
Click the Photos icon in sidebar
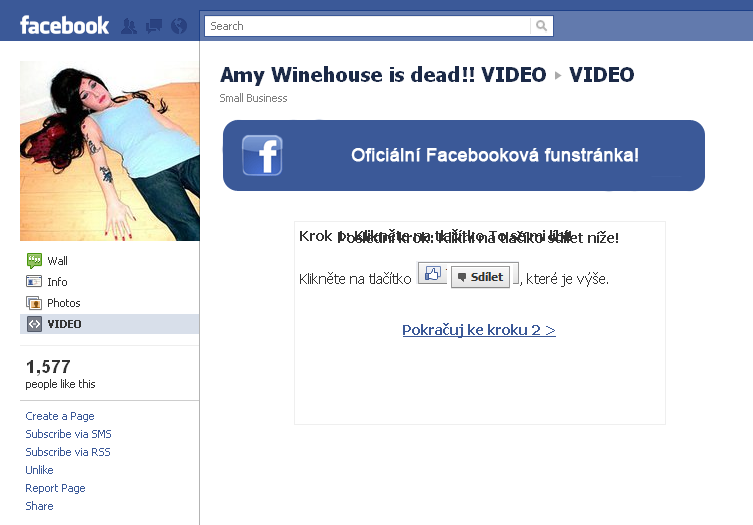pos(34,303)
